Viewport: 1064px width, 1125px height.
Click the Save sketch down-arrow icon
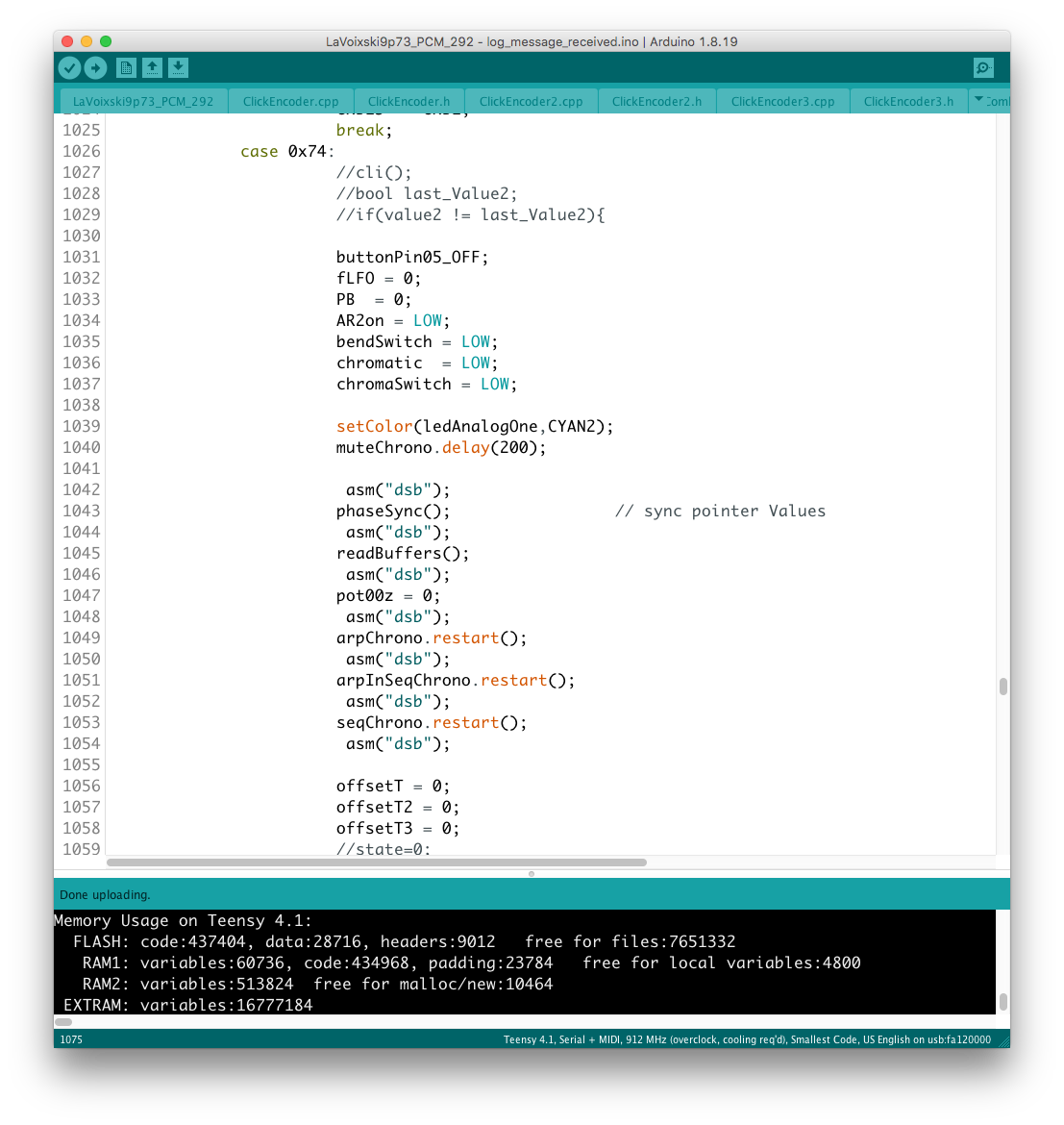tap(178, 67)
